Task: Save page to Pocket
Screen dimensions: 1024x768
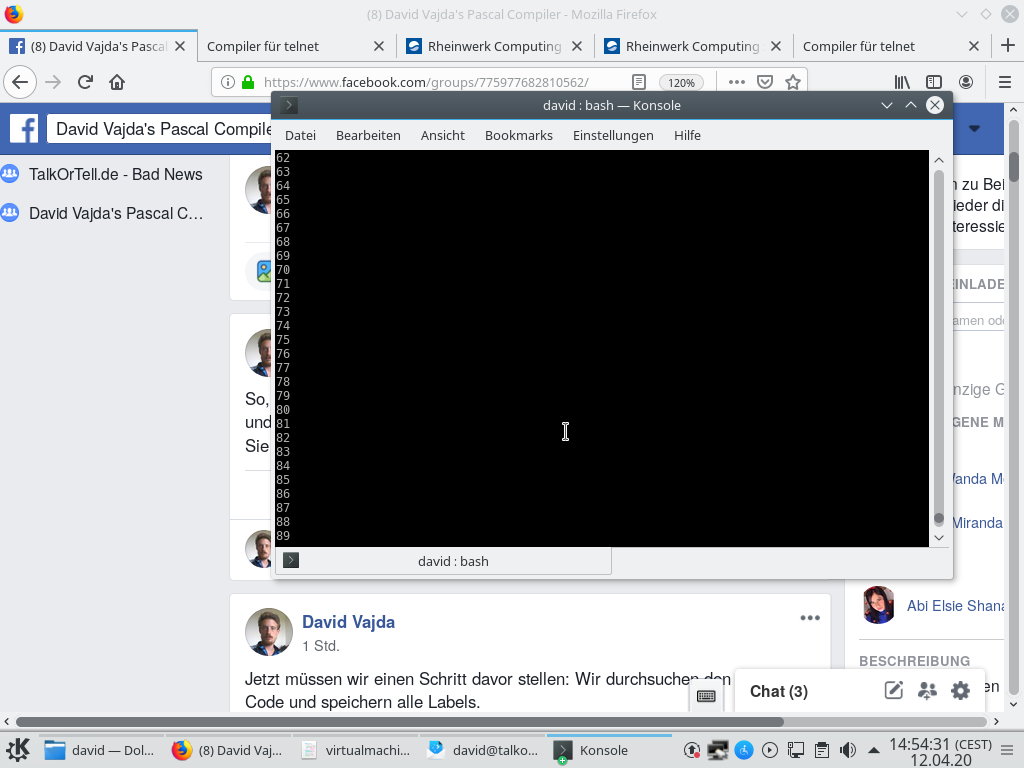Action: [x=764, y=82]
